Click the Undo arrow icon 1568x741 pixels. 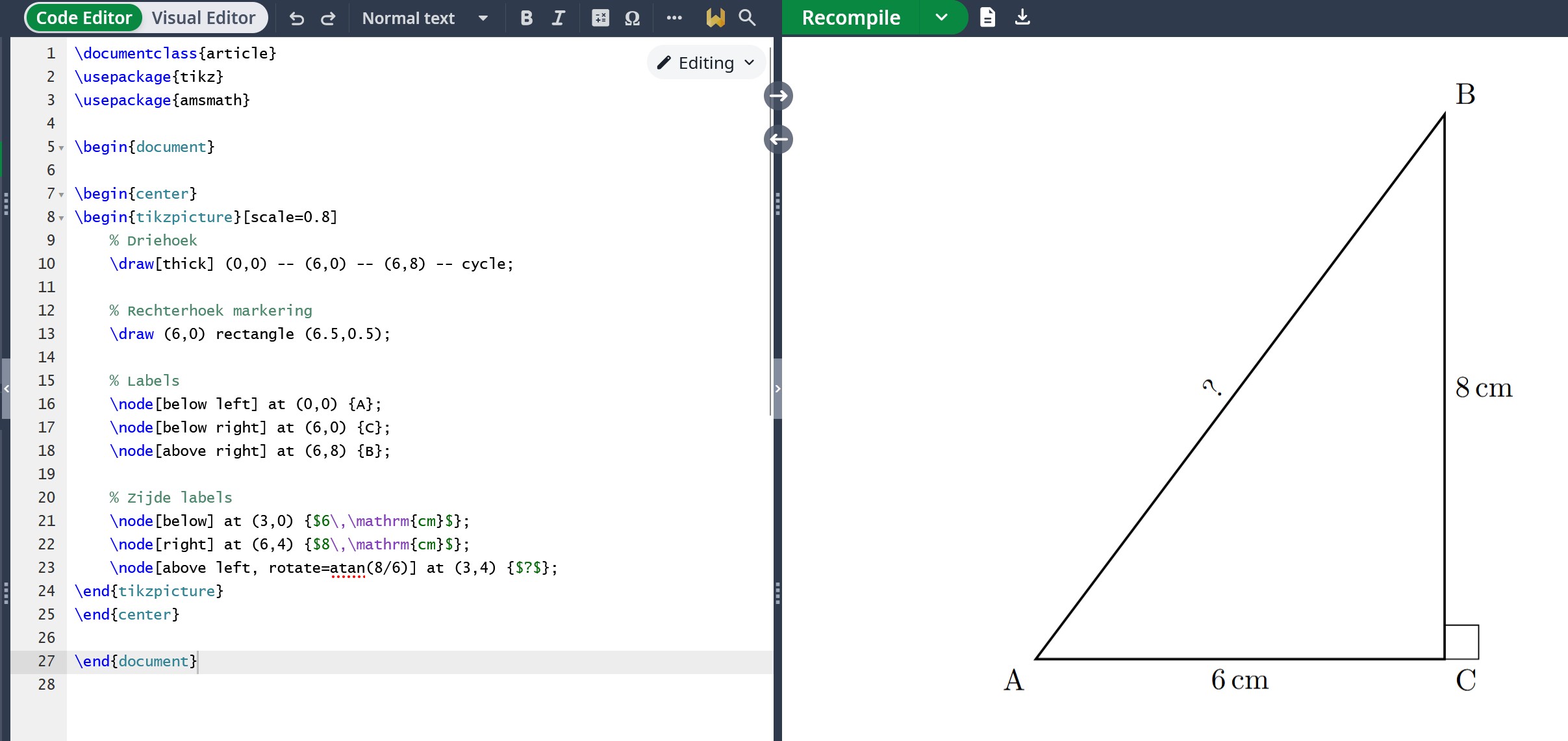(x=297, y=18)
